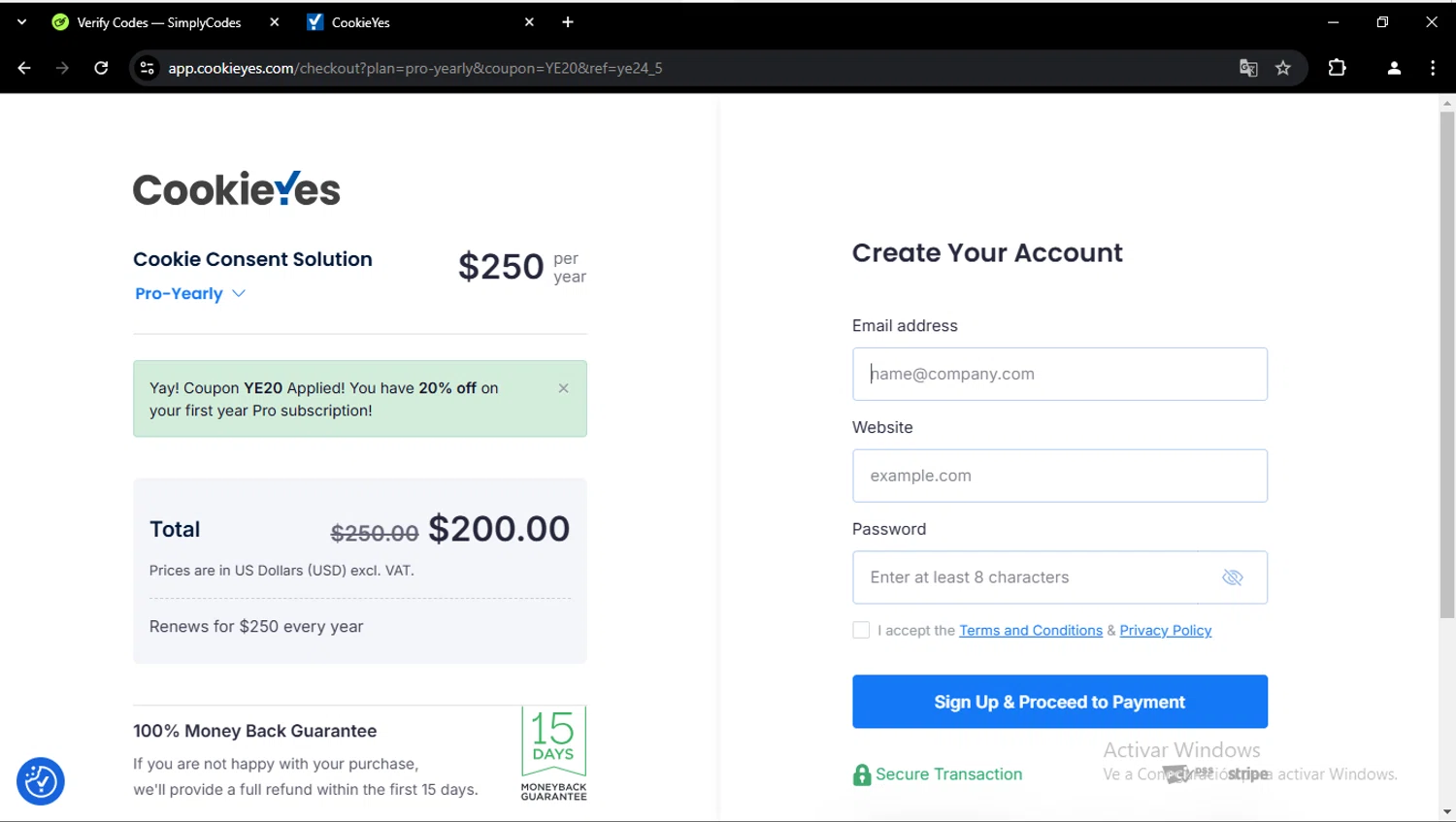1456x822 pixels.
Task: Open the Chrome three-dot menu
Action: [x=1433, y=68]
